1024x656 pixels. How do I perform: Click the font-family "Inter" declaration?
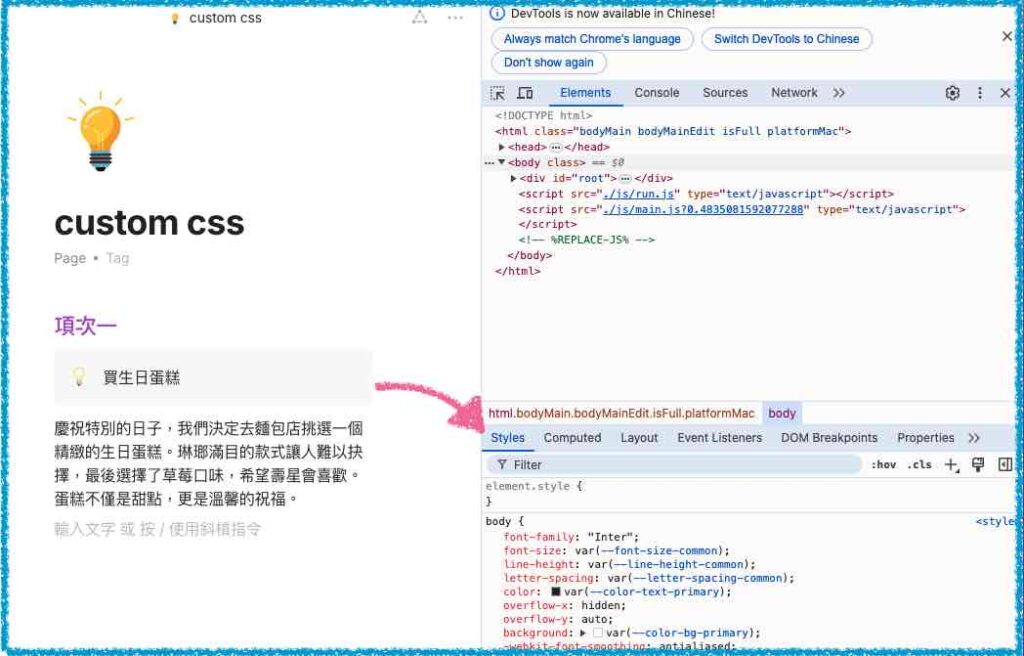click(x=571, y=537)
